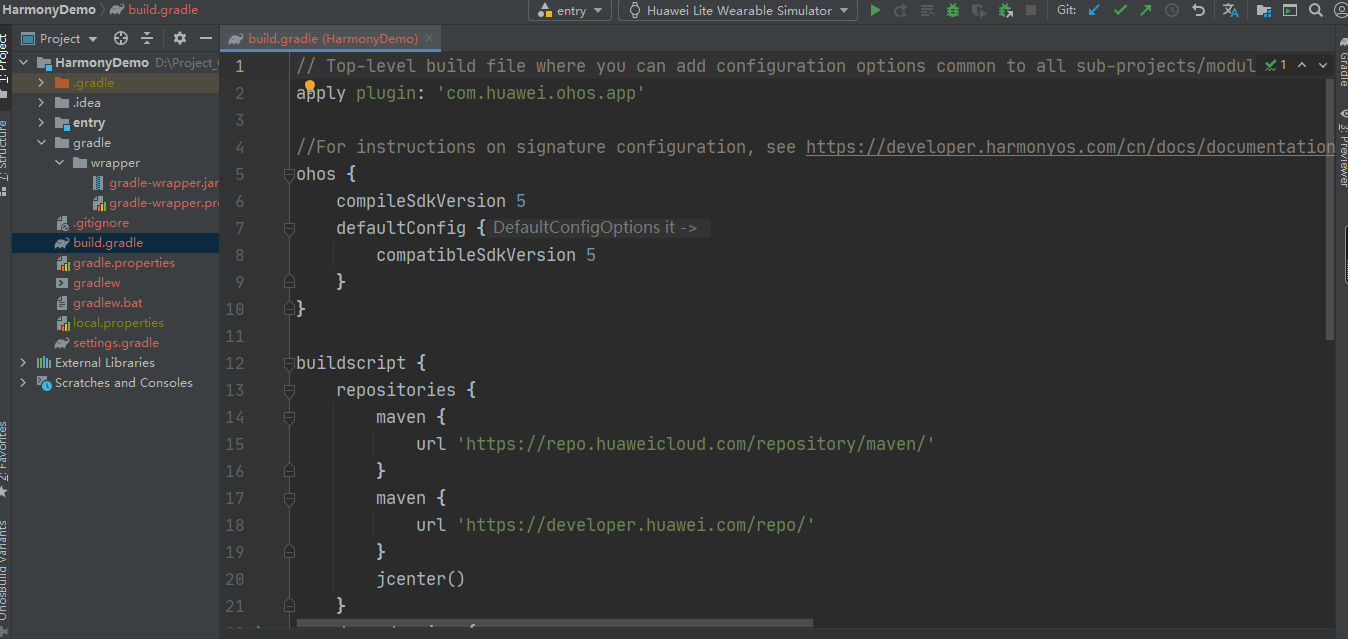Click the previous highlighted error up arrow
The height and width of the screenshot is (639, 1348).
point(1301,65)
